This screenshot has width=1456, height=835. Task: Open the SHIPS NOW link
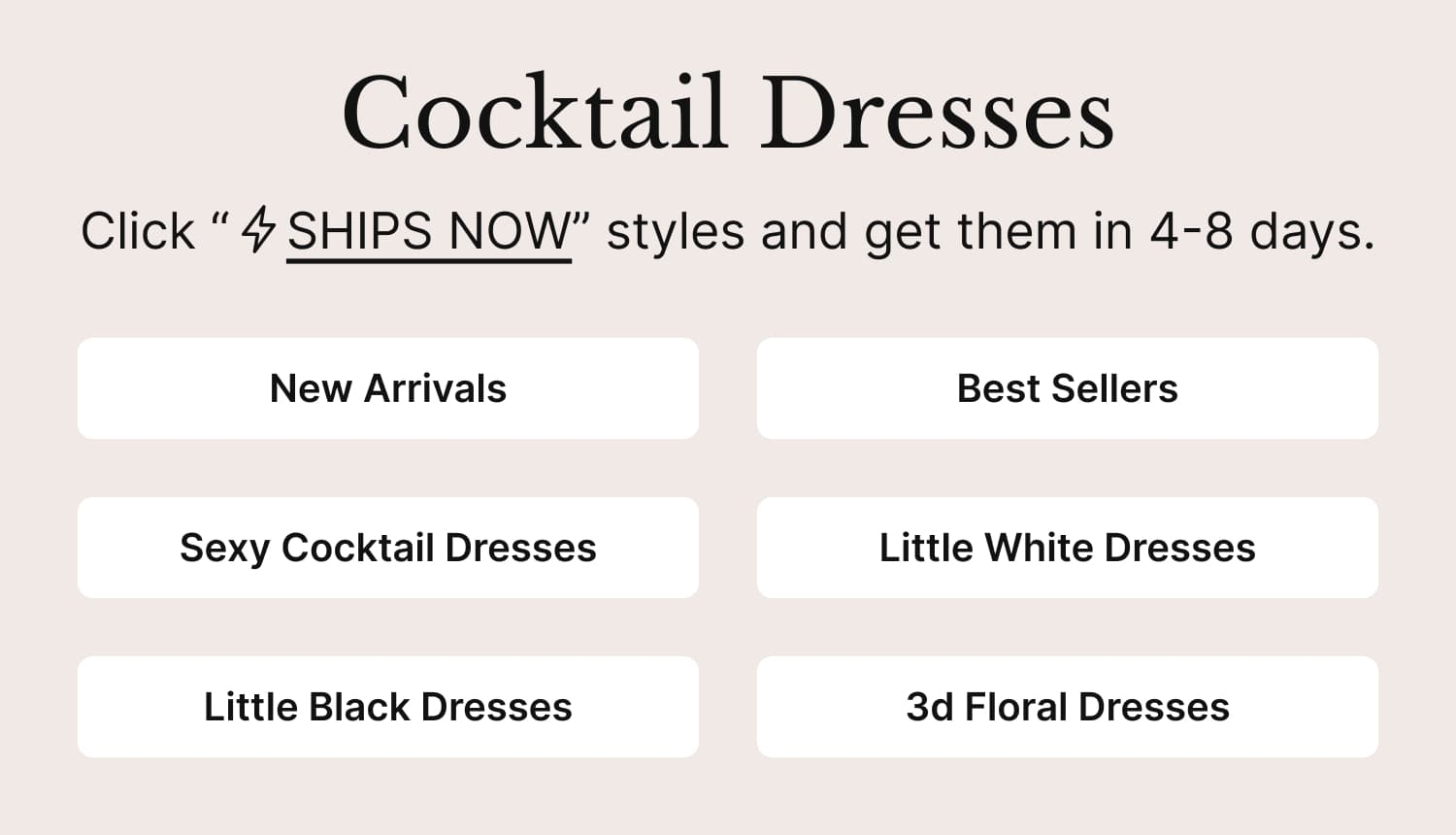(429, 232)
